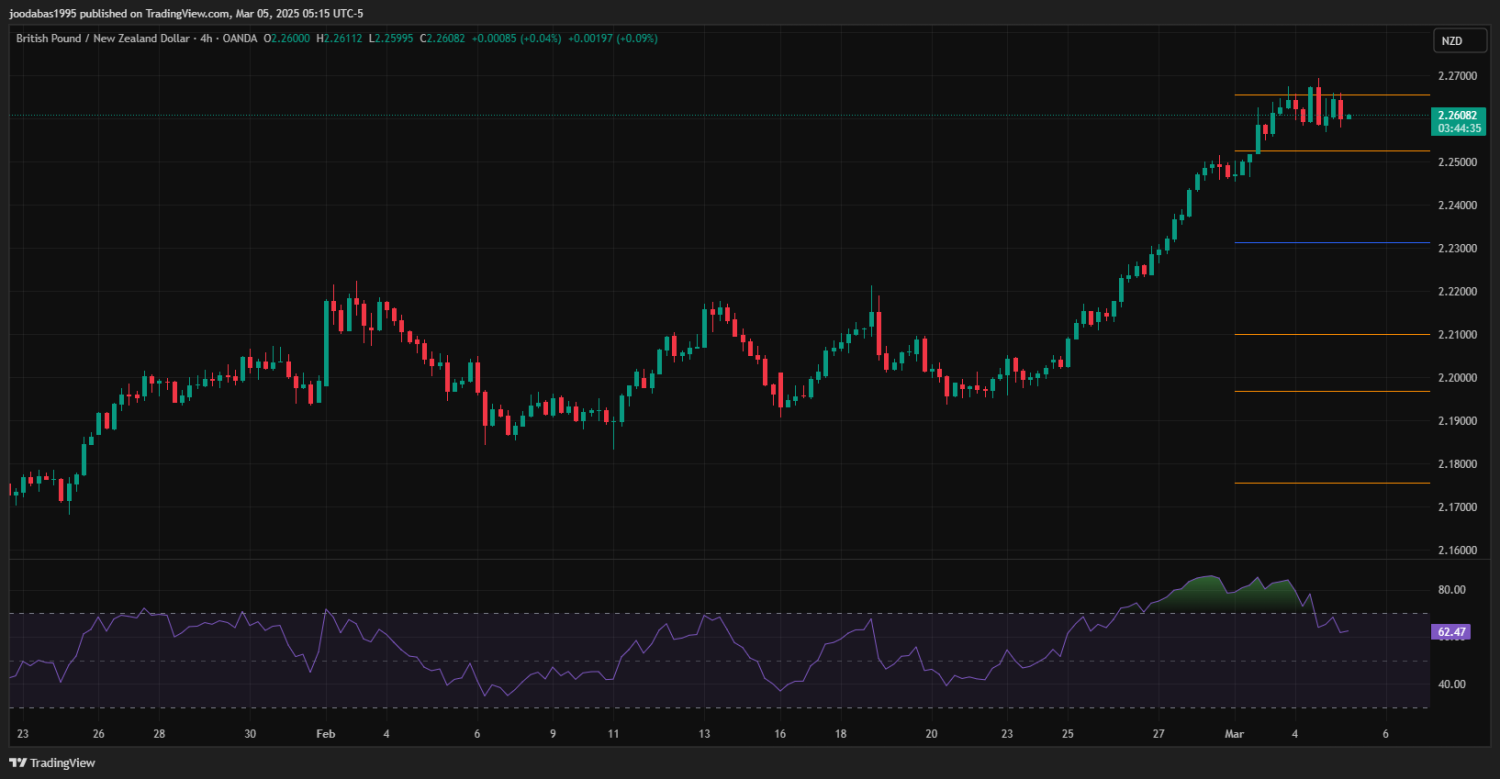
Task: Click the 11 date label on time axis
Action: click(x=613, y=734)
